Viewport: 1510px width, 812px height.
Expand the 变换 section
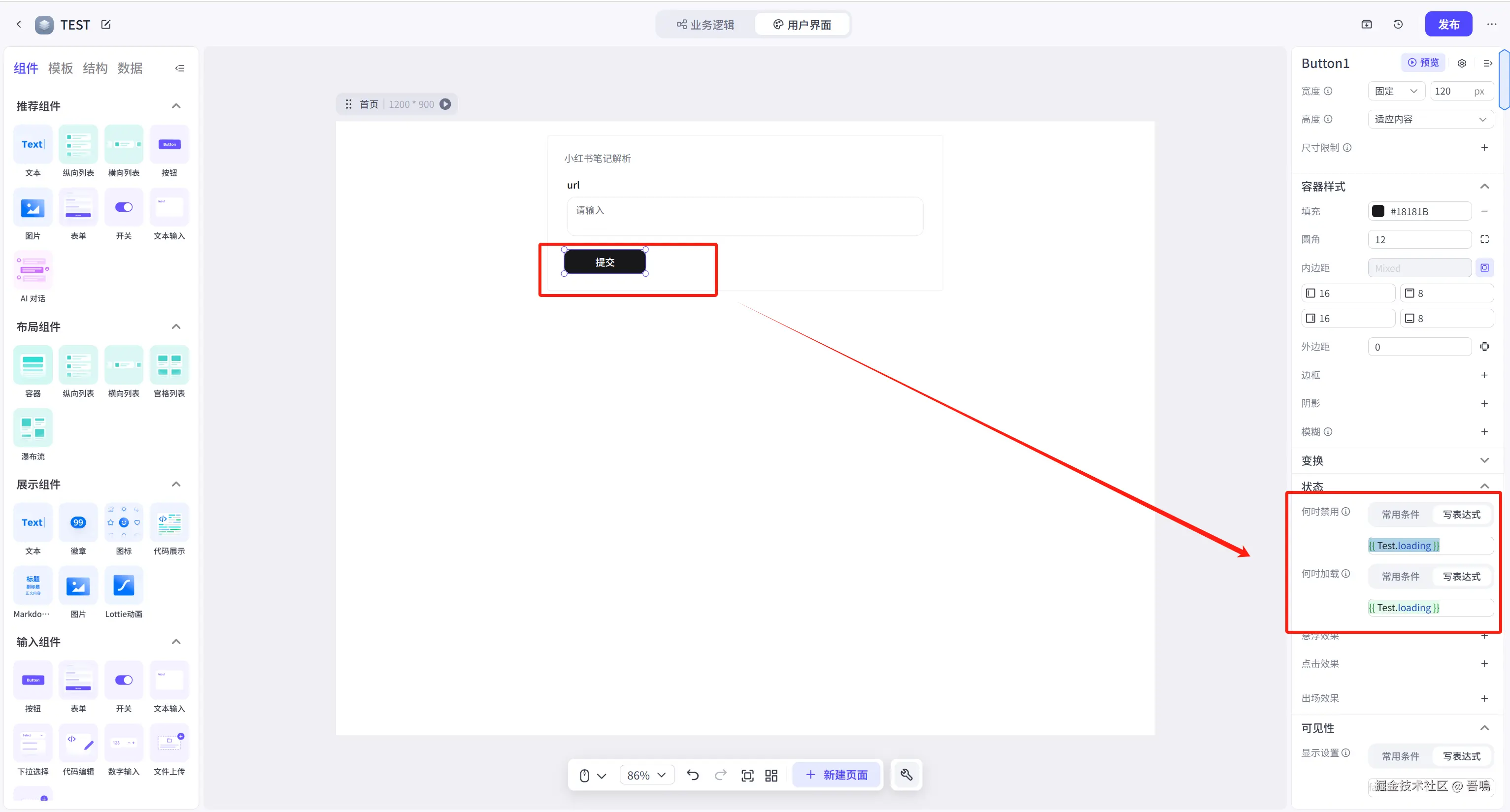click(x=1483, y=460)
